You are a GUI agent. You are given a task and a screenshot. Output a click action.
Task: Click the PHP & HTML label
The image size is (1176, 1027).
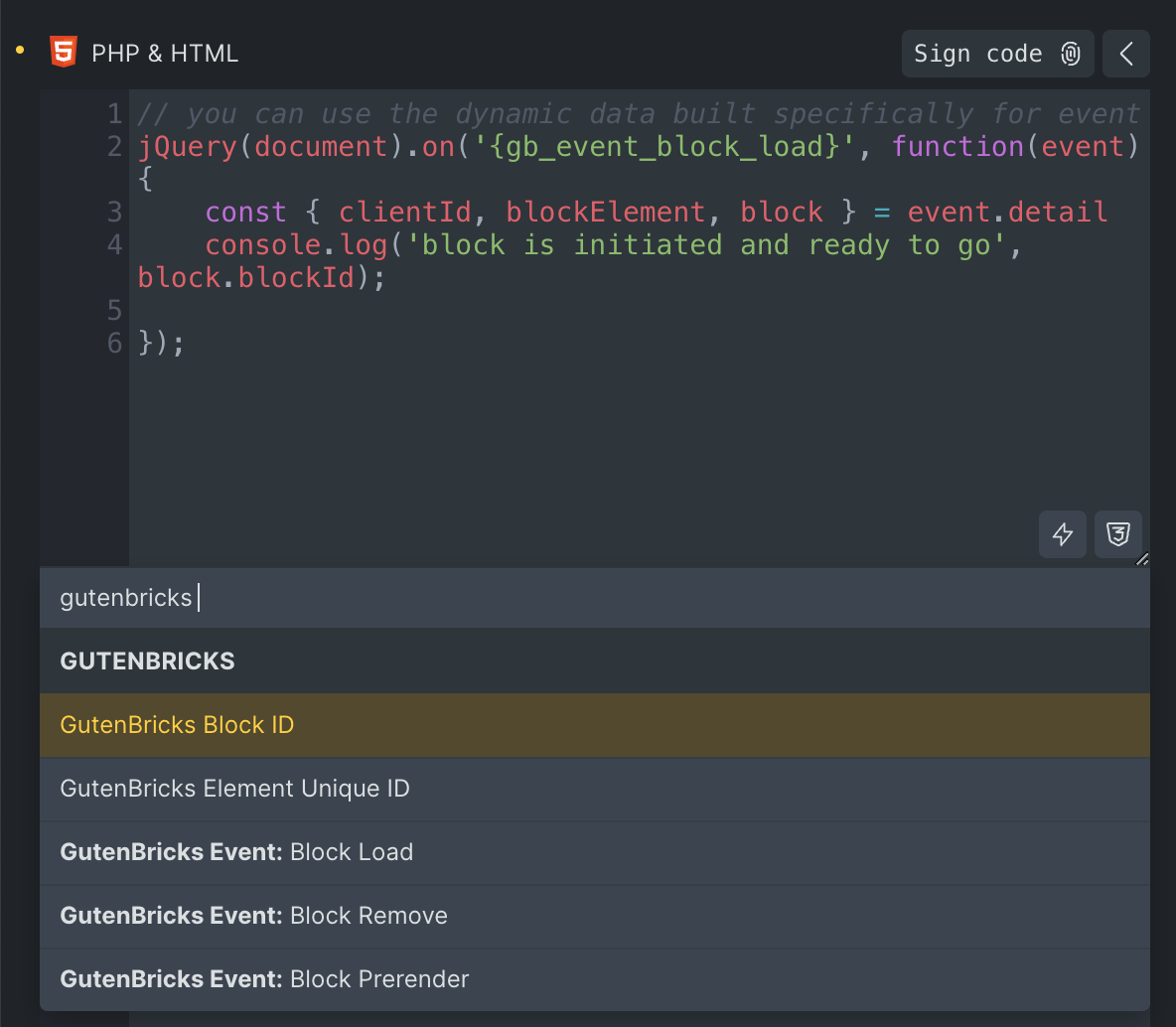coord(165,54)
